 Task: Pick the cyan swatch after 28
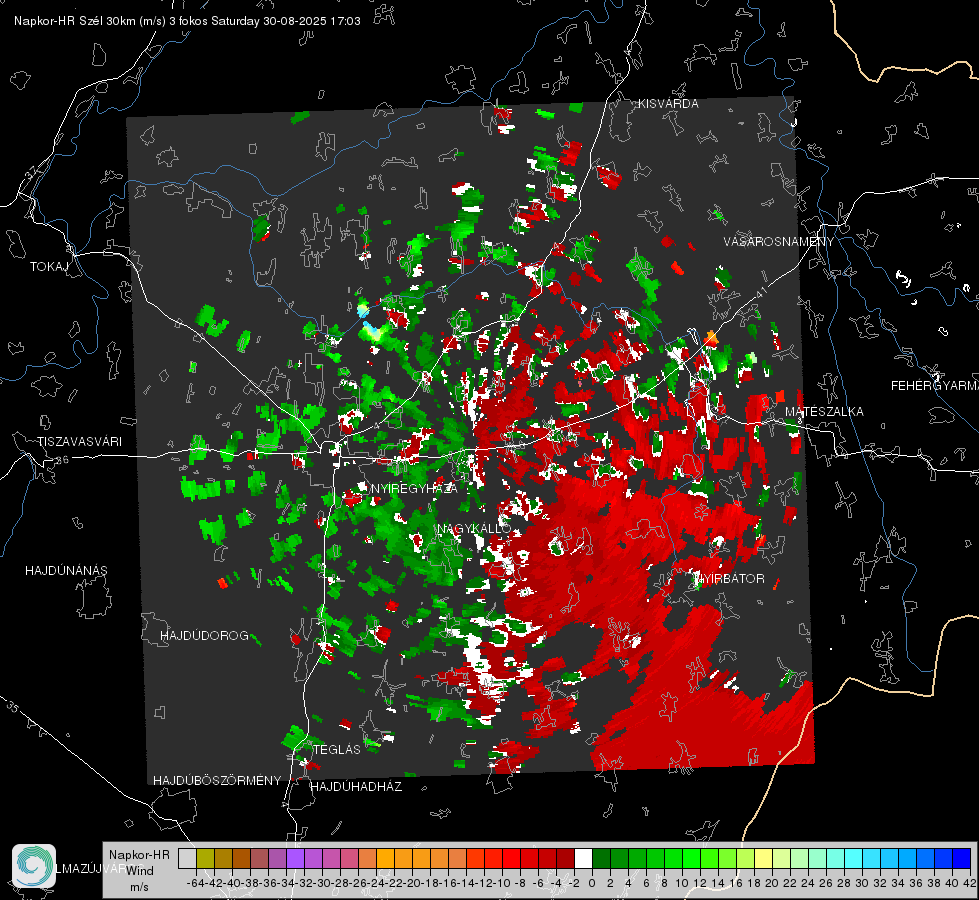854,858
